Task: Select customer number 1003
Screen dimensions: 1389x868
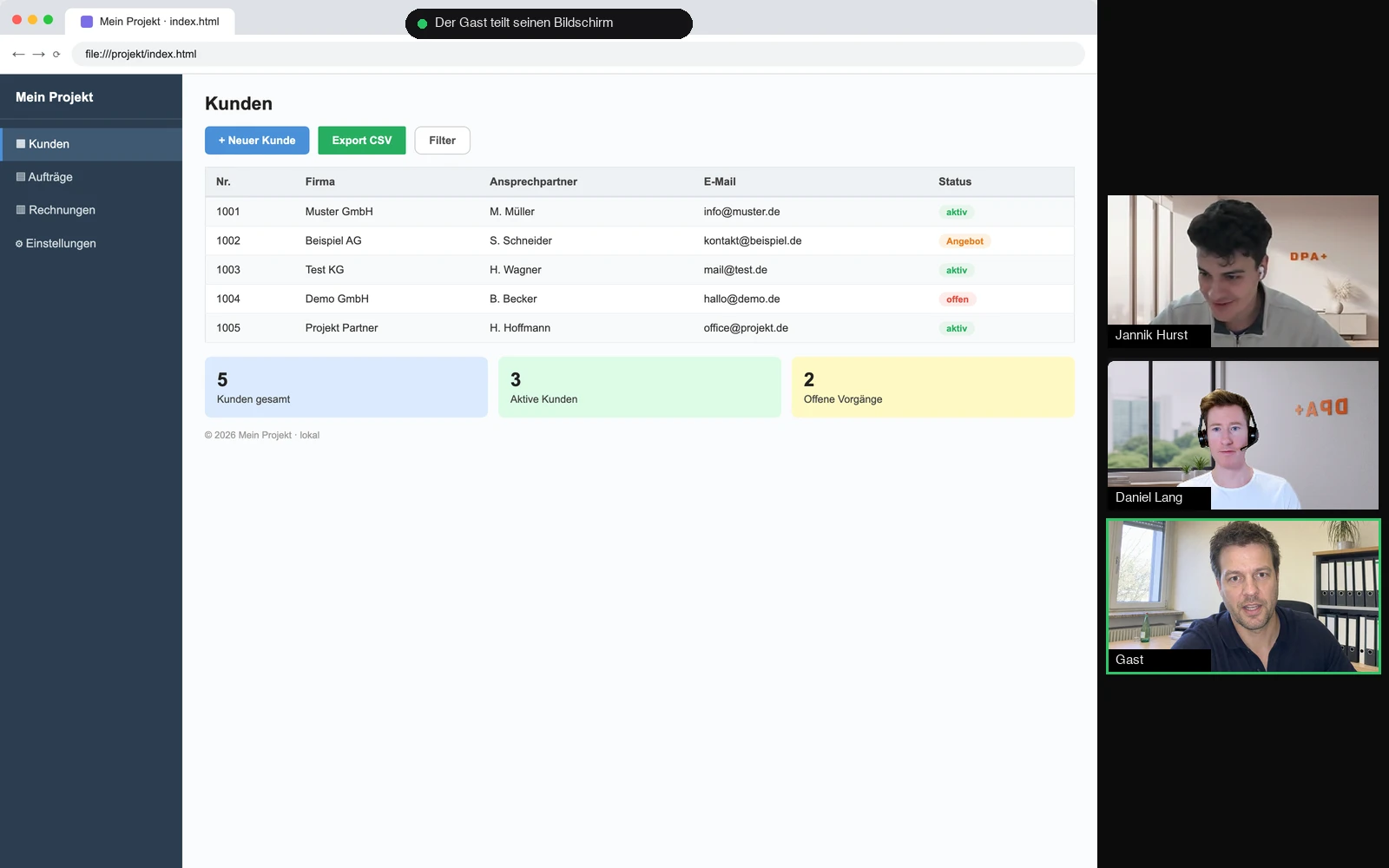Action: (x=228, y=270)
